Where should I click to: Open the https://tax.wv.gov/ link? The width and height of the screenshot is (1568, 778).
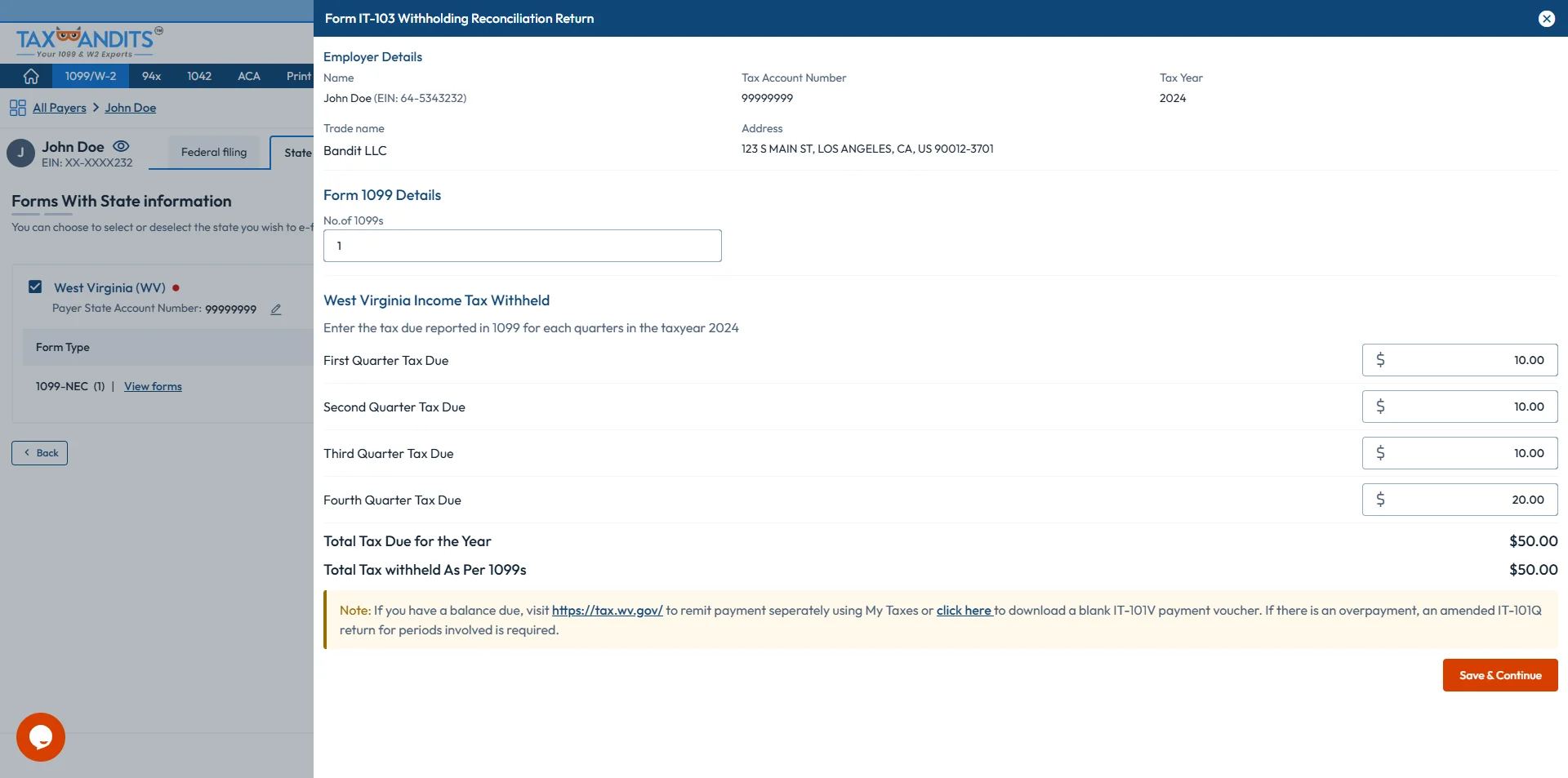(607, 611)
